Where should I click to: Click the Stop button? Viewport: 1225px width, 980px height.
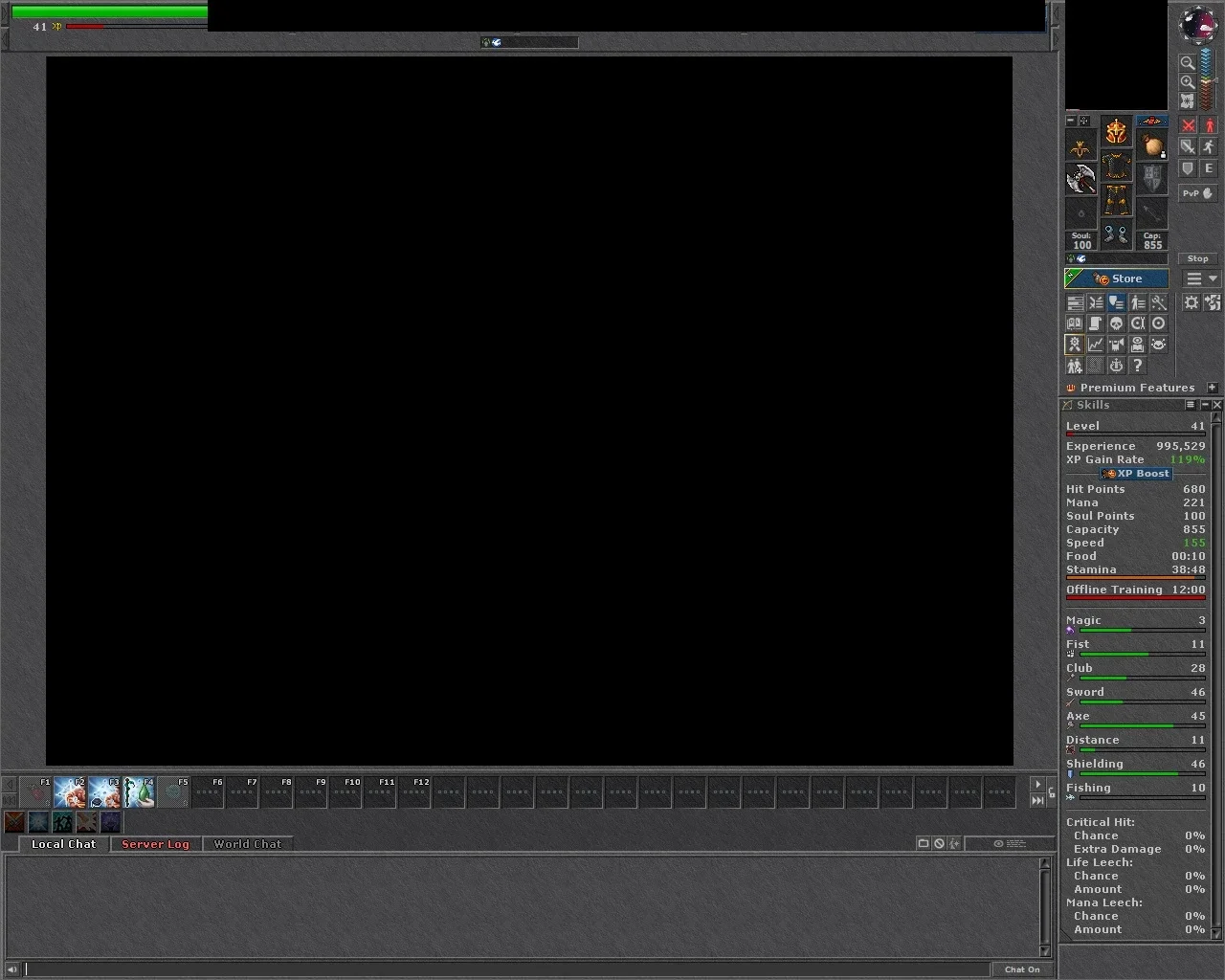[x=1198, y=258]
